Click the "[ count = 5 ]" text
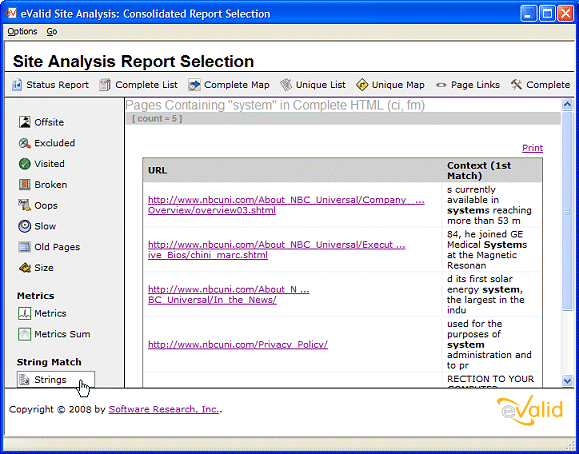The width and height of the screenshot is (579, 454). [x=157, y=119]
